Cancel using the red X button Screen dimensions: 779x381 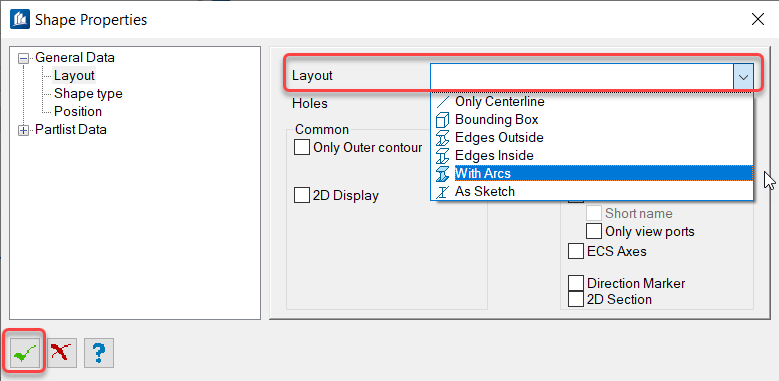coord(62,353)
